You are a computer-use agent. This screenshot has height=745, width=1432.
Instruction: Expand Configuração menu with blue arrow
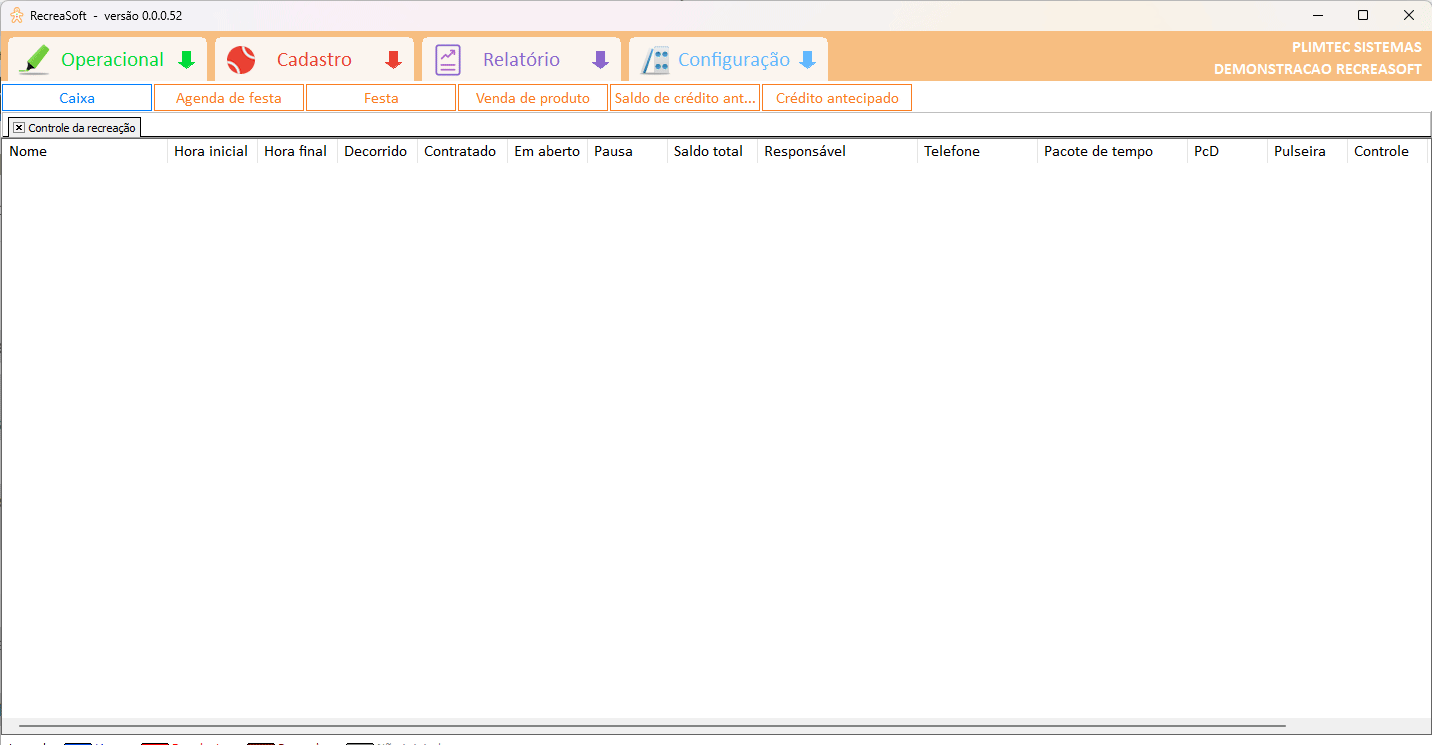pyautogui.click(x=807, y=60)
